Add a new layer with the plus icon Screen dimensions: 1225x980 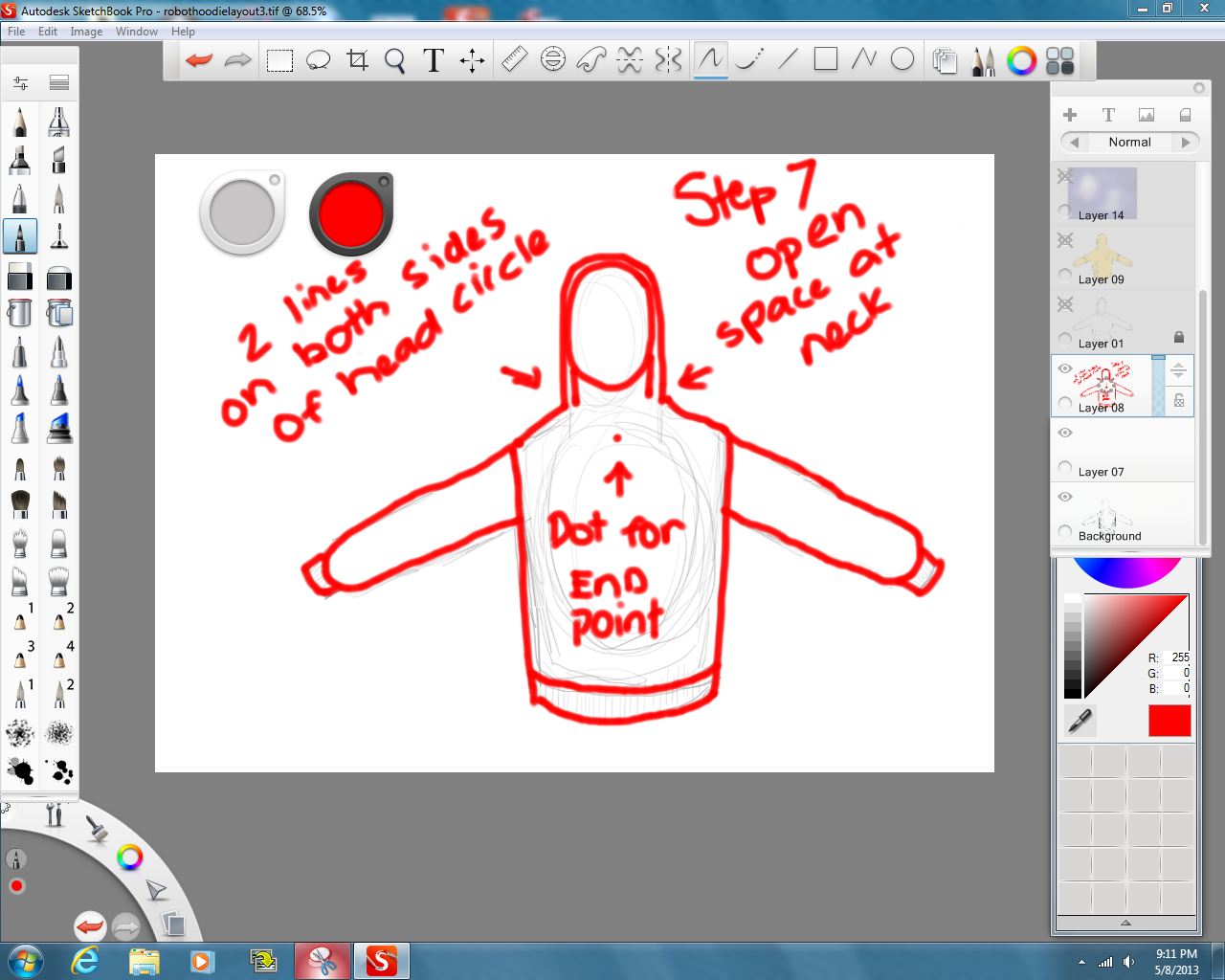pos(1070,114)
